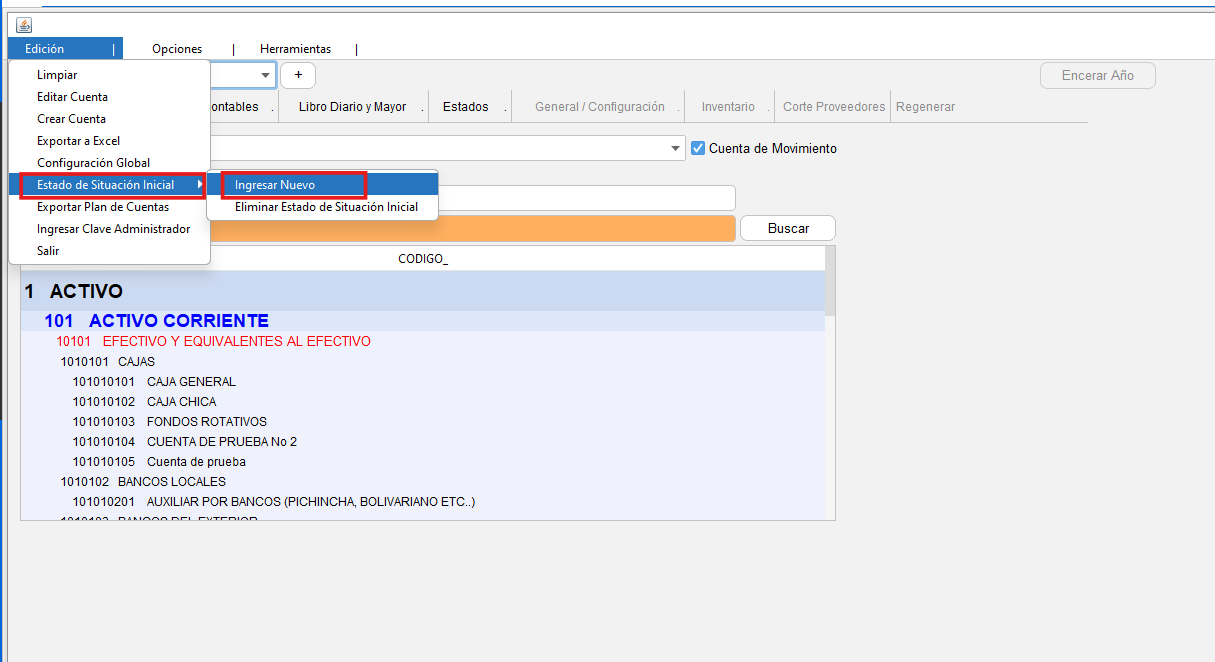Select the CAJA GENERAL account row
Viewport: 1215px width, 662px height.
[190, 381]
